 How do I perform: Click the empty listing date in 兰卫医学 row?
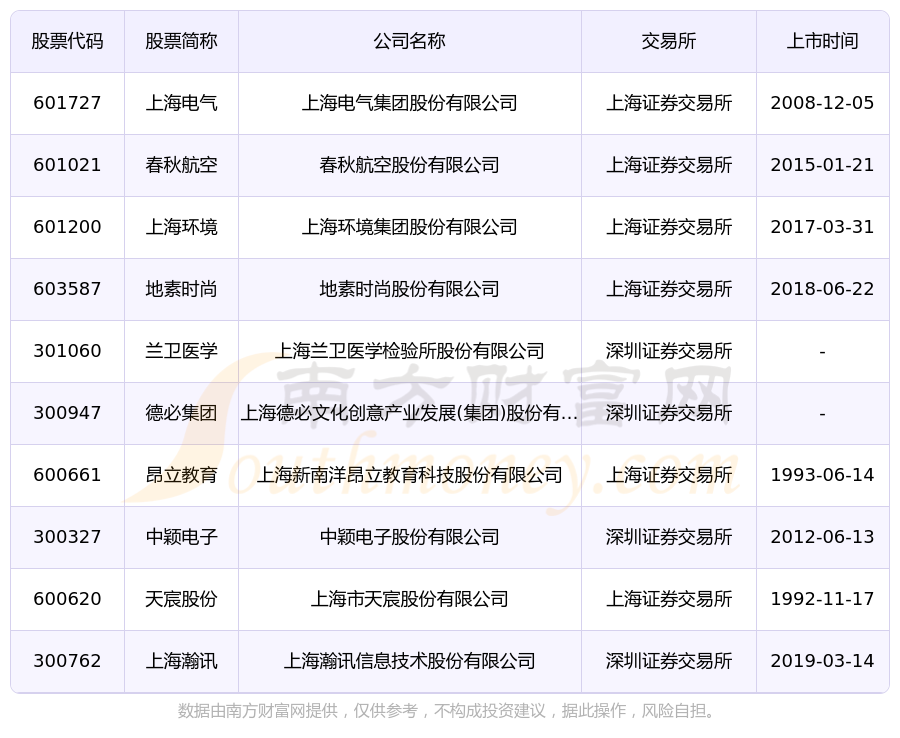click(x=823, y=352)
